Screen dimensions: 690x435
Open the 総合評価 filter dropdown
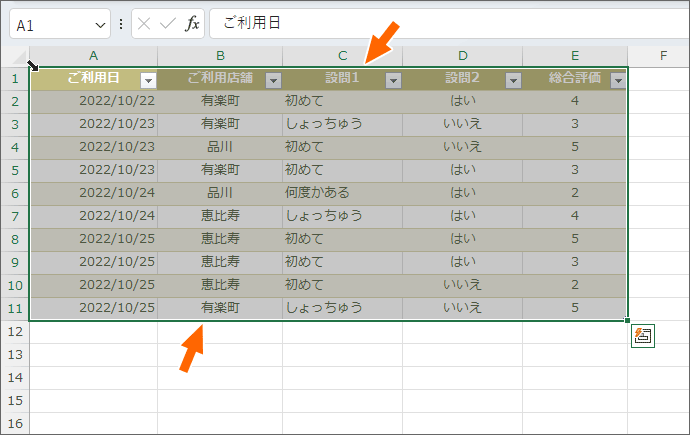pyautogui.click(x=618, y=80)
